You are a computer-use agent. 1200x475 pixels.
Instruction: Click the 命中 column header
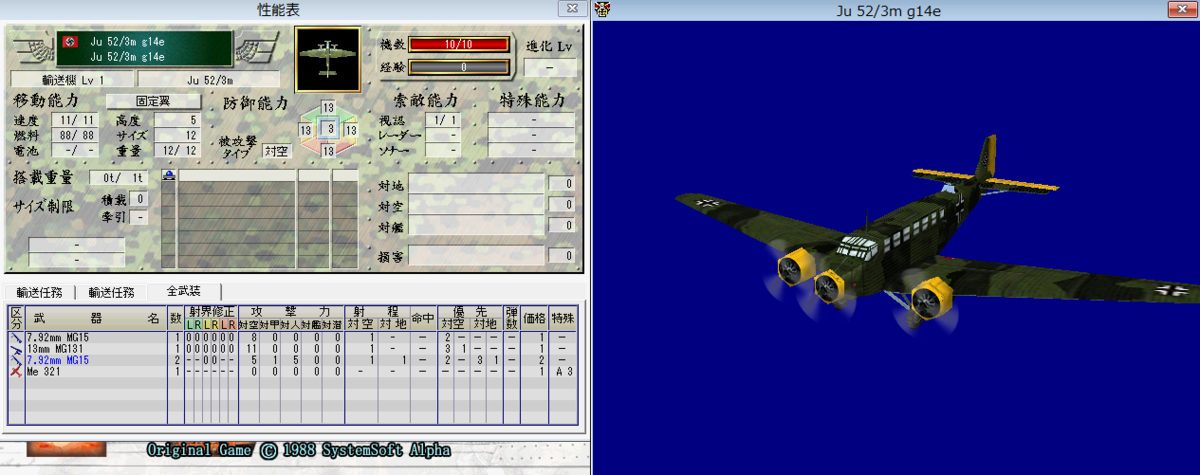tap(423, 318)
